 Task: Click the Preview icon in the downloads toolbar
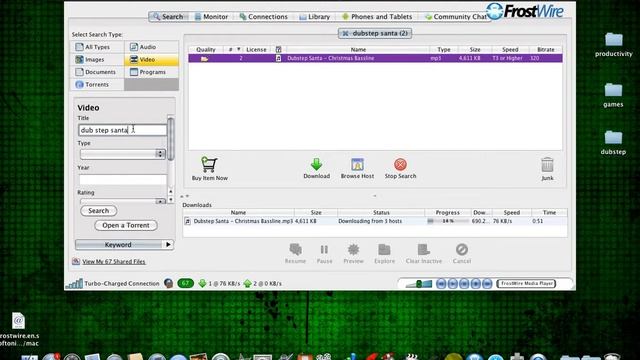pyautogui.click(x=353, y=249)
